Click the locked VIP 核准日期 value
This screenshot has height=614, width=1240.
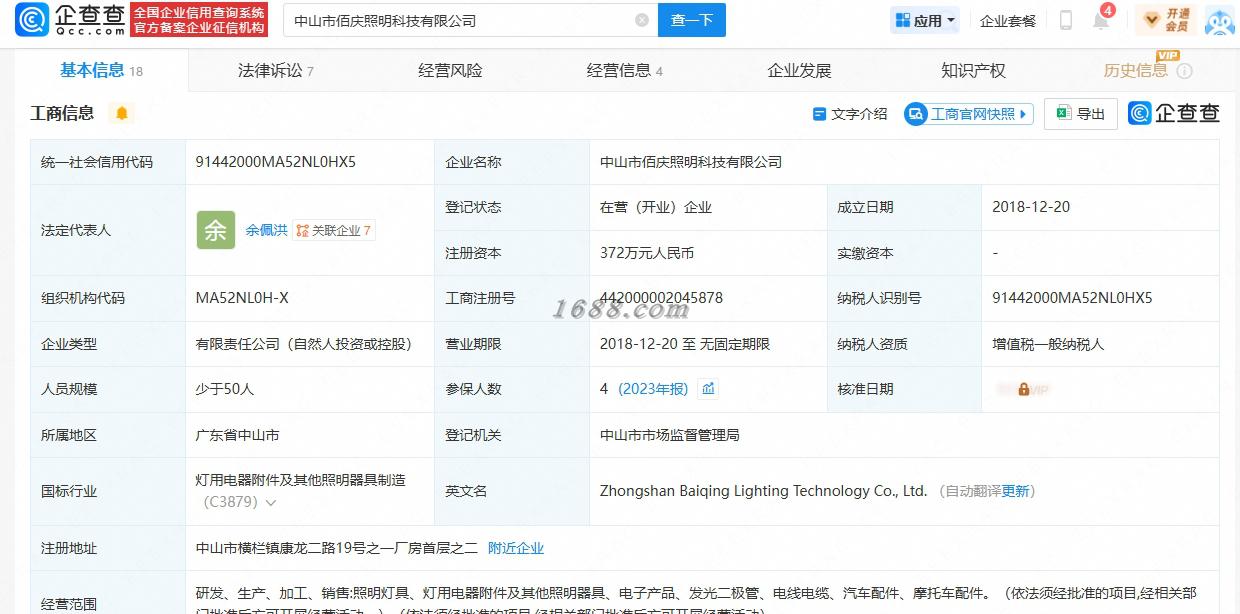(1022, 389)
